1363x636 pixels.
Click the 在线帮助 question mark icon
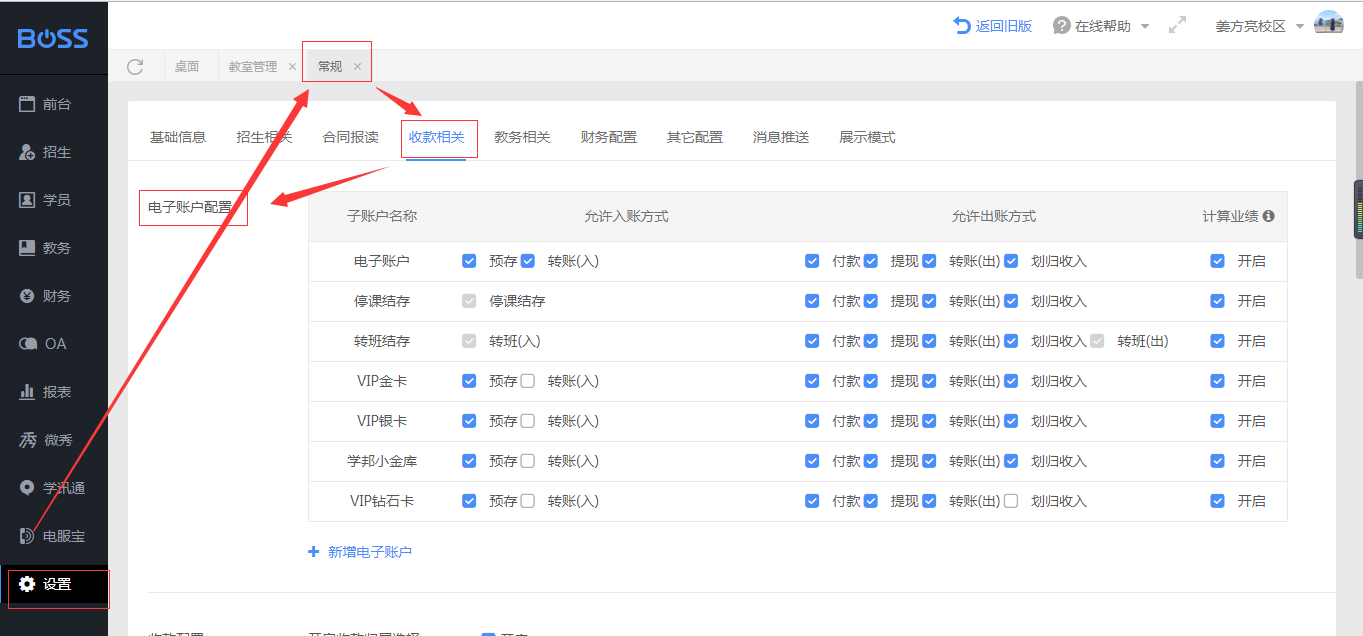click(1061, 26)
